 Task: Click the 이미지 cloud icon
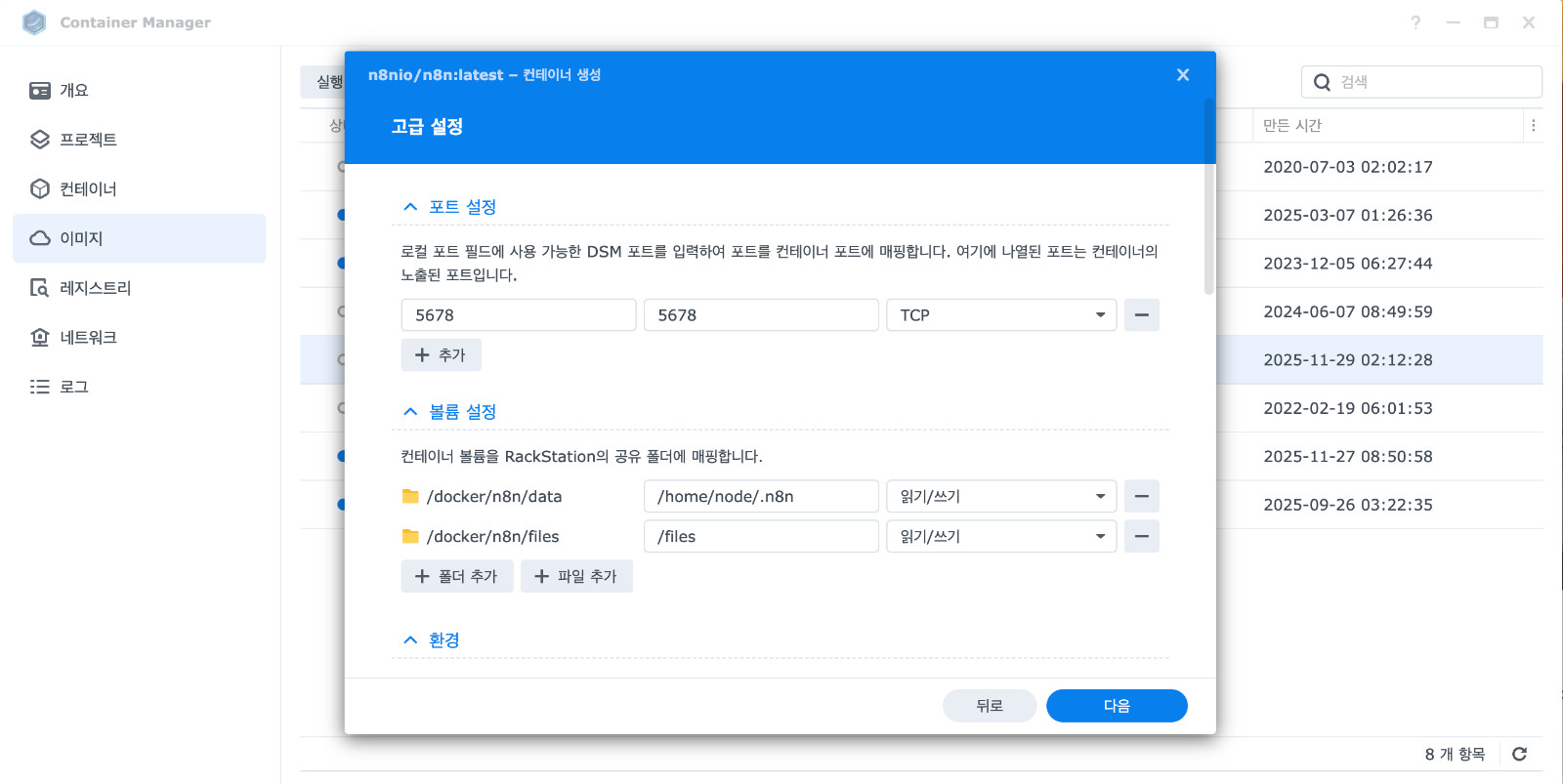click(40, 238)
